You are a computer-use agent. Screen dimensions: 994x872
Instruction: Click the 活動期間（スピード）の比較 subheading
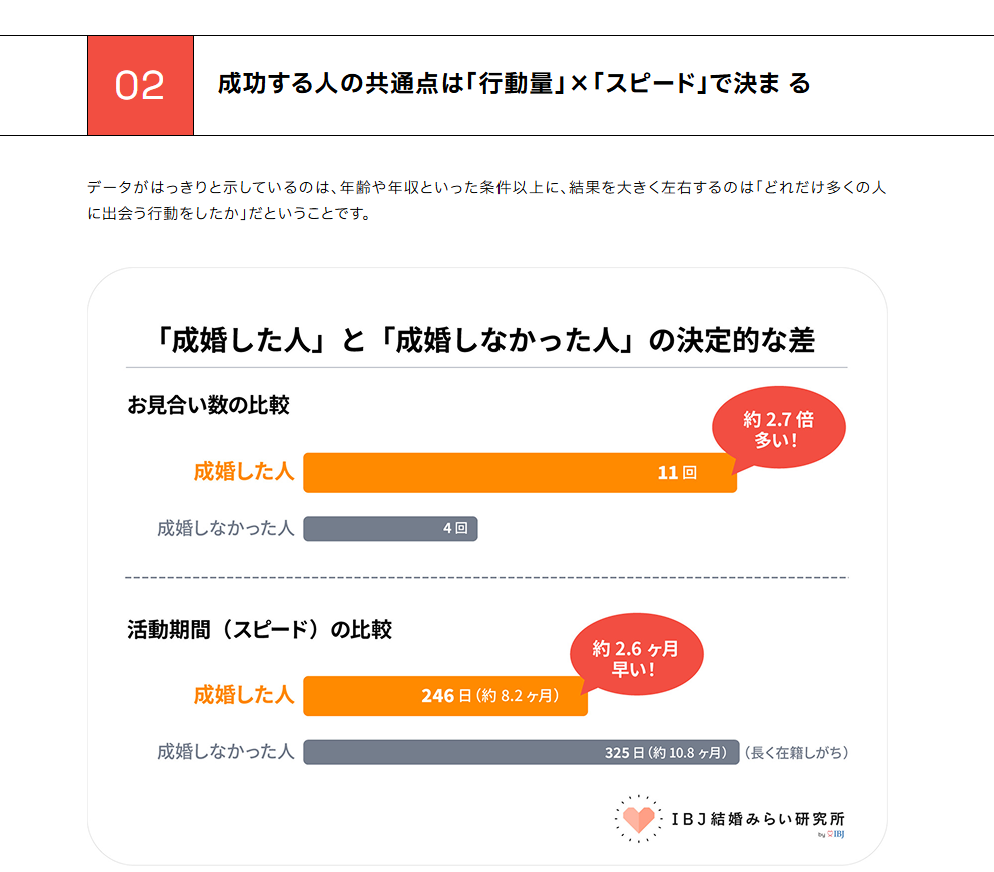pos(259,630)
